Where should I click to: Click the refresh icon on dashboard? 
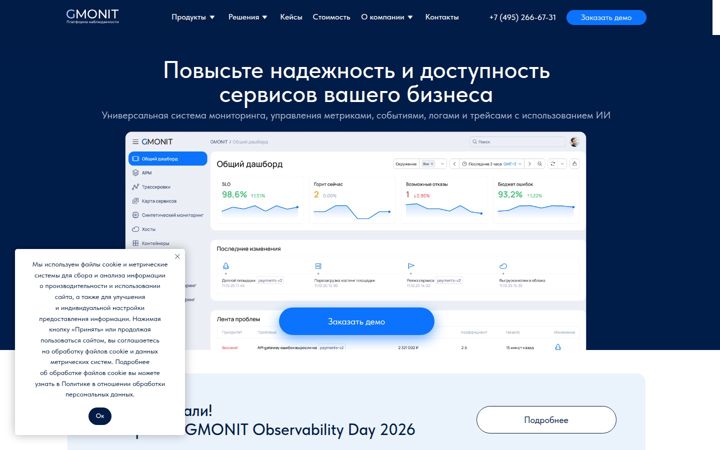[552, 164]
